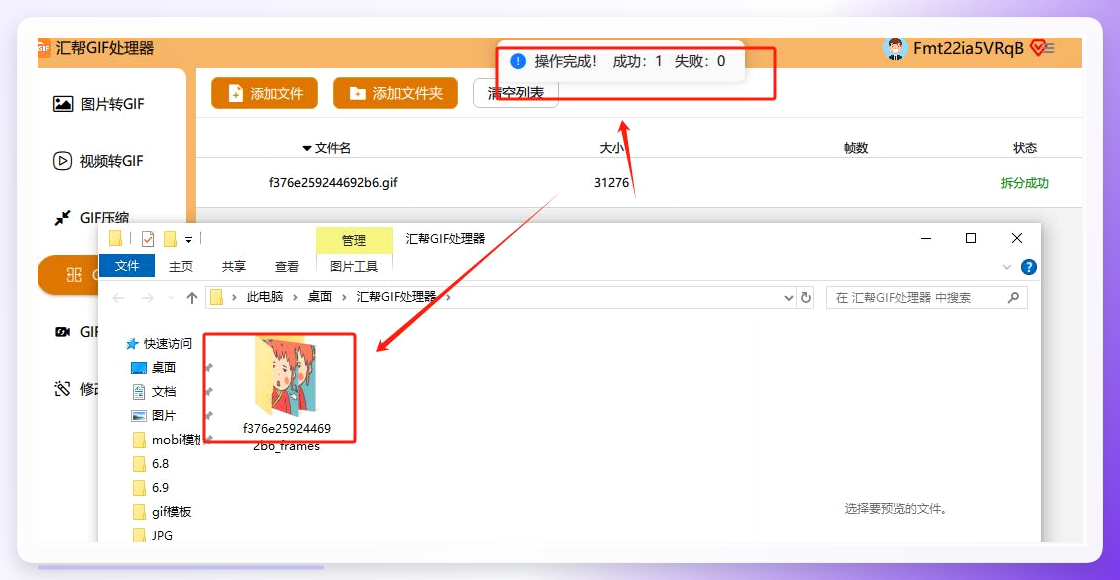Click the 状态 column header

1025,148
